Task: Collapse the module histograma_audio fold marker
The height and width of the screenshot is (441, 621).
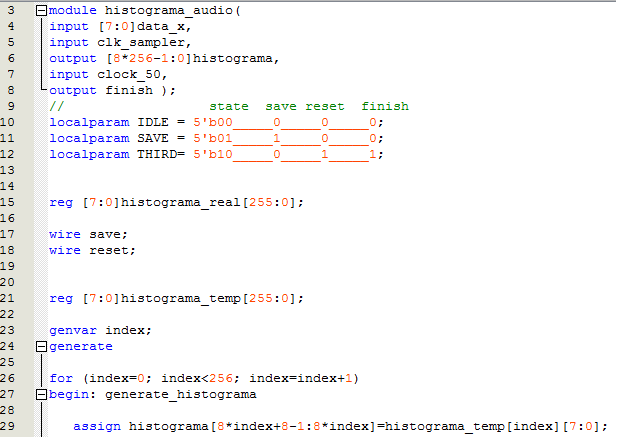Action: (x=41, y=11)
